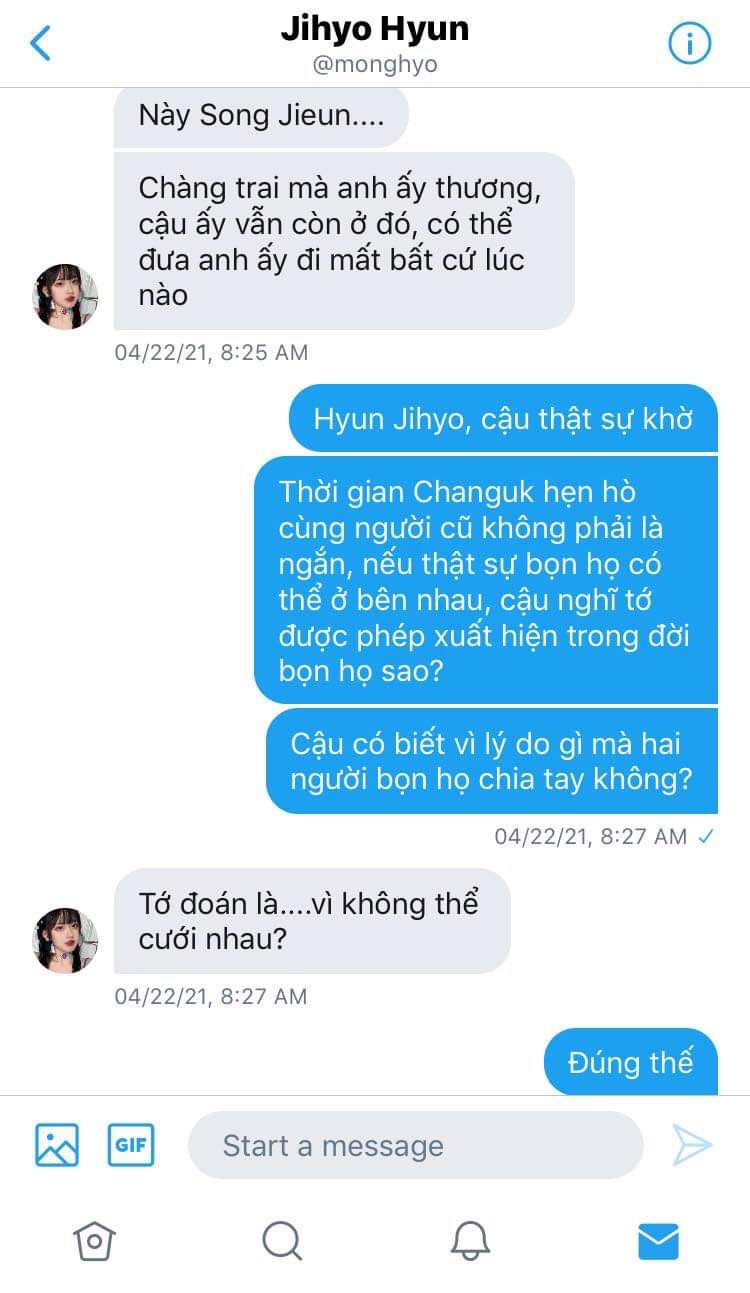Open the GIF picker icon
750x1293 pixels.
coord(131,1145)
